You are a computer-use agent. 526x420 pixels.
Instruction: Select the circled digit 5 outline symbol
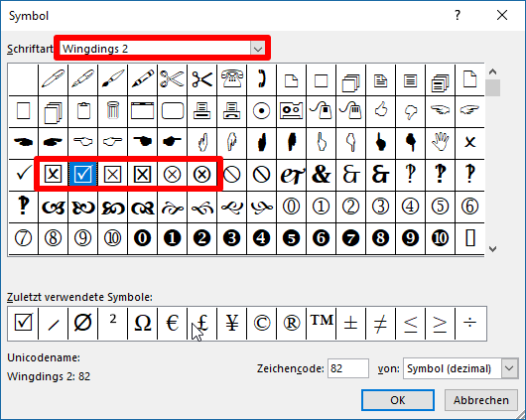(x=440, y=206)
